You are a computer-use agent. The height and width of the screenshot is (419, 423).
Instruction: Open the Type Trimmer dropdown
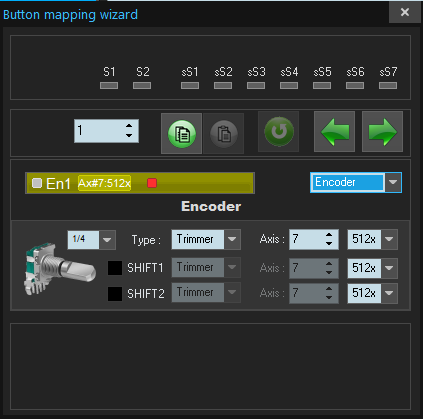(x=232, y=239)
